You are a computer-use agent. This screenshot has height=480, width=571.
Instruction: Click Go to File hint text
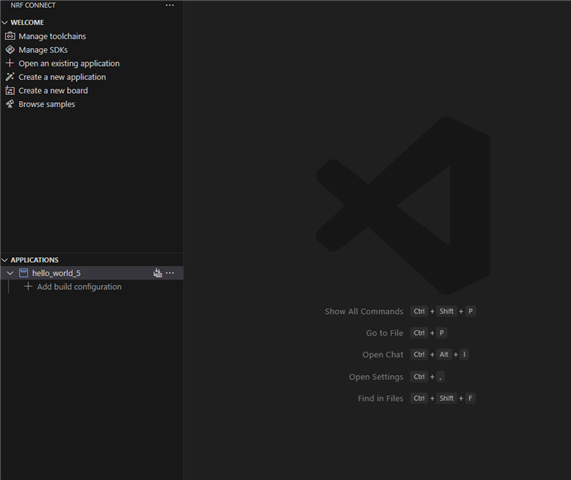coord(385,333)
